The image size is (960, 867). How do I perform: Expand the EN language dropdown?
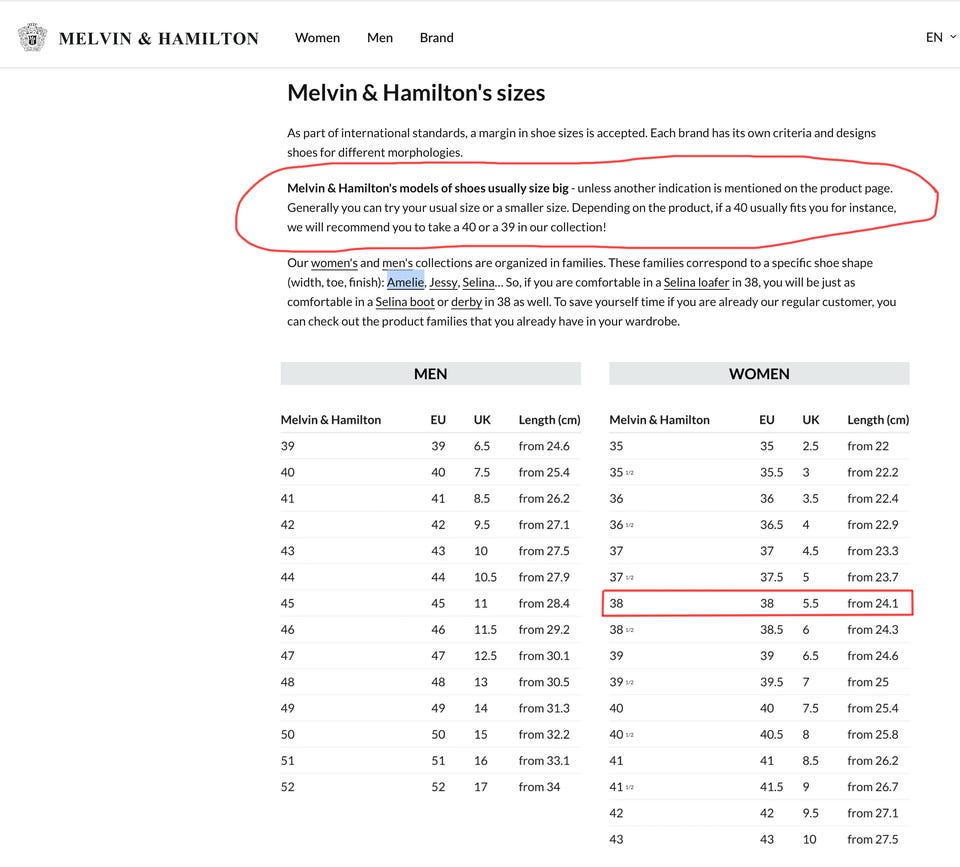click(940, 37)
